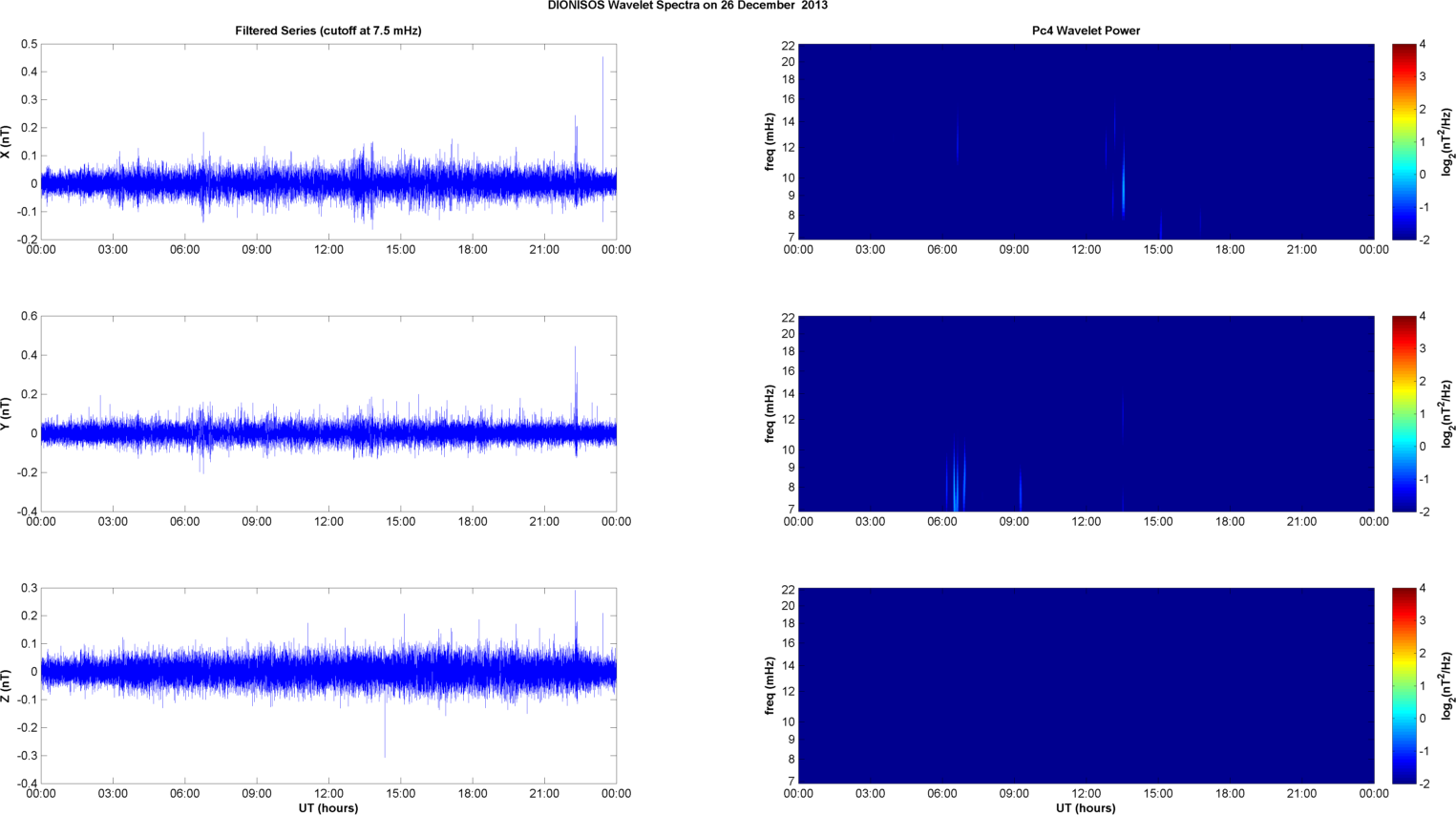
Task: Click the "freq (mHz)" label of the top spectrogram
Action: [770, 141]
